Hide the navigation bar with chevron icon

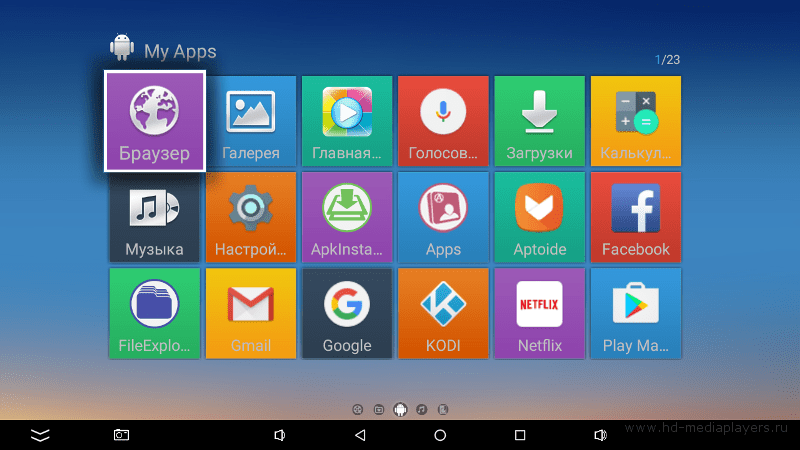pyautogui.click(x=40, y=435)
